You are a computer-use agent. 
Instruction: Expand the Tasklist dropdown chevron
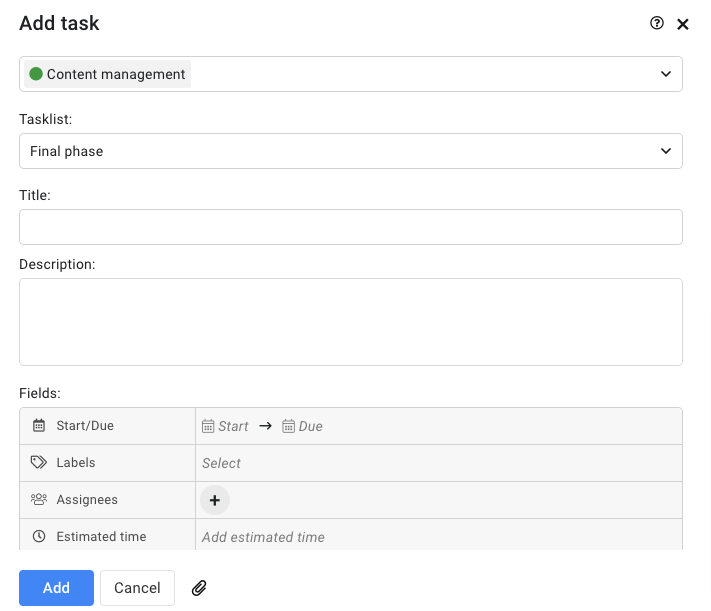click(666, 151)
